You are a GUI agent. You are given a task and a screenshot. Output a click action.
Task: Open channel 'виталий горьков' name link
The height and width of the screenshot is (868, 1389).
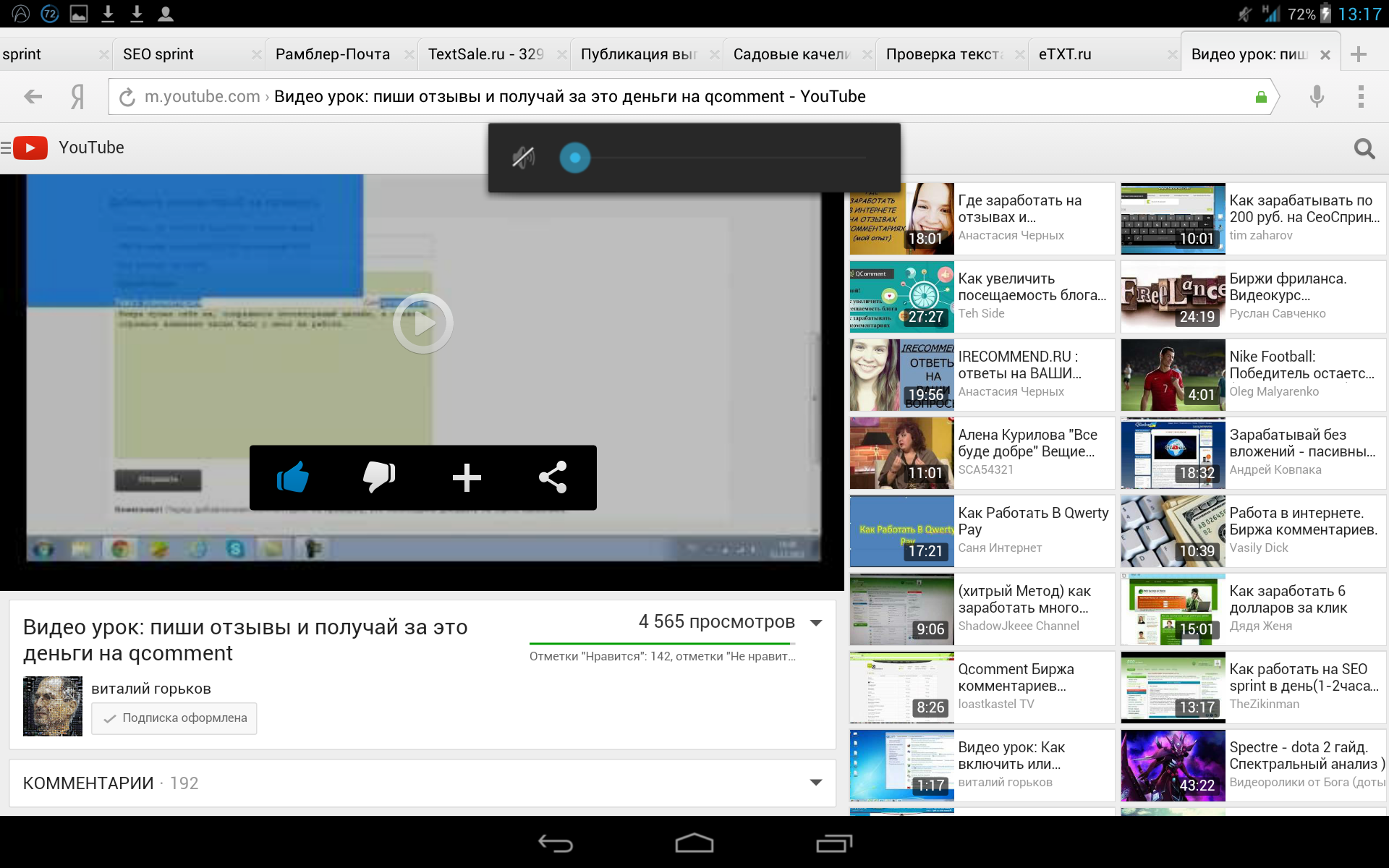[x=151, y=689]
